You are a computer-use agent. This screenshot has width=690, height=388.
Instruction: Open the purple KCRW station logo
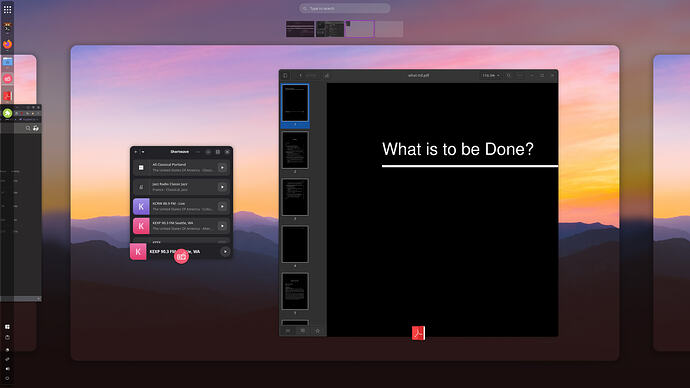(x=141, y=206)
